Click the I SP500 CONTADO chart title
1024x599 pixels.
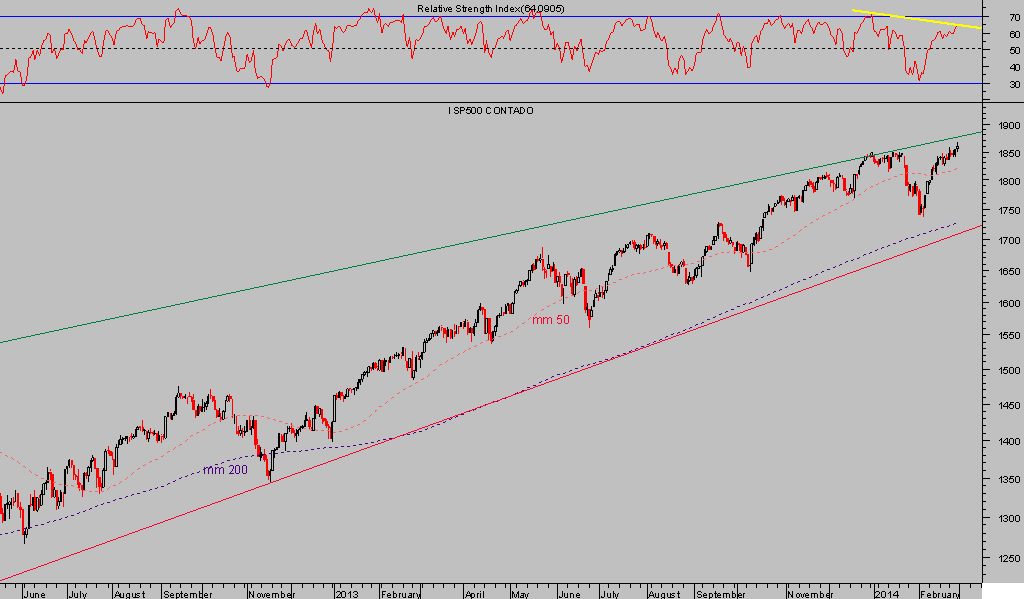click(490, 110)
